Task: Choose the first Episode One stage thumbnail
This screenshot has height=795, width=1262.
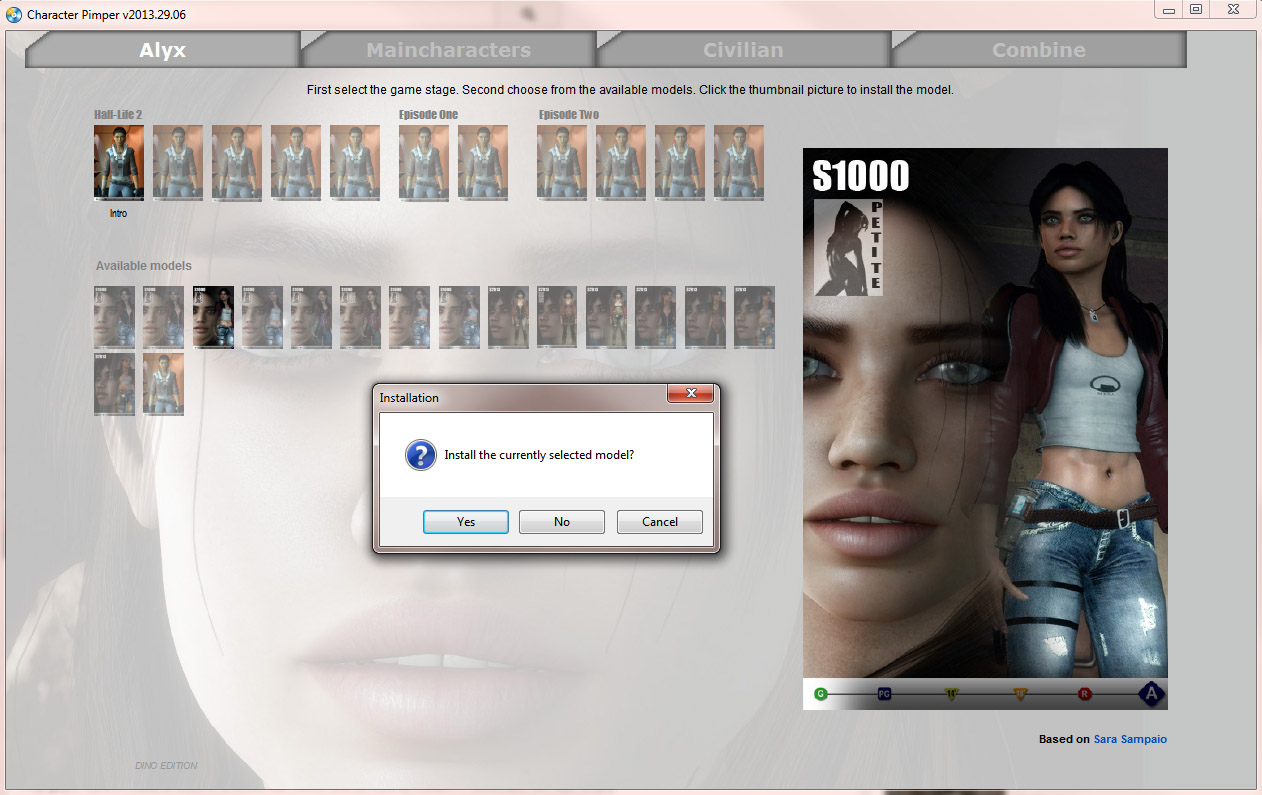Action: pos(424,163)
